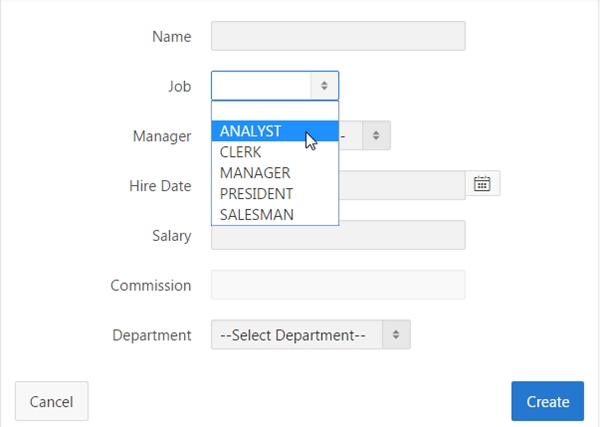Focus the Commission input box
The height and width of the screenshot is (427, 600).
(338, 285)
